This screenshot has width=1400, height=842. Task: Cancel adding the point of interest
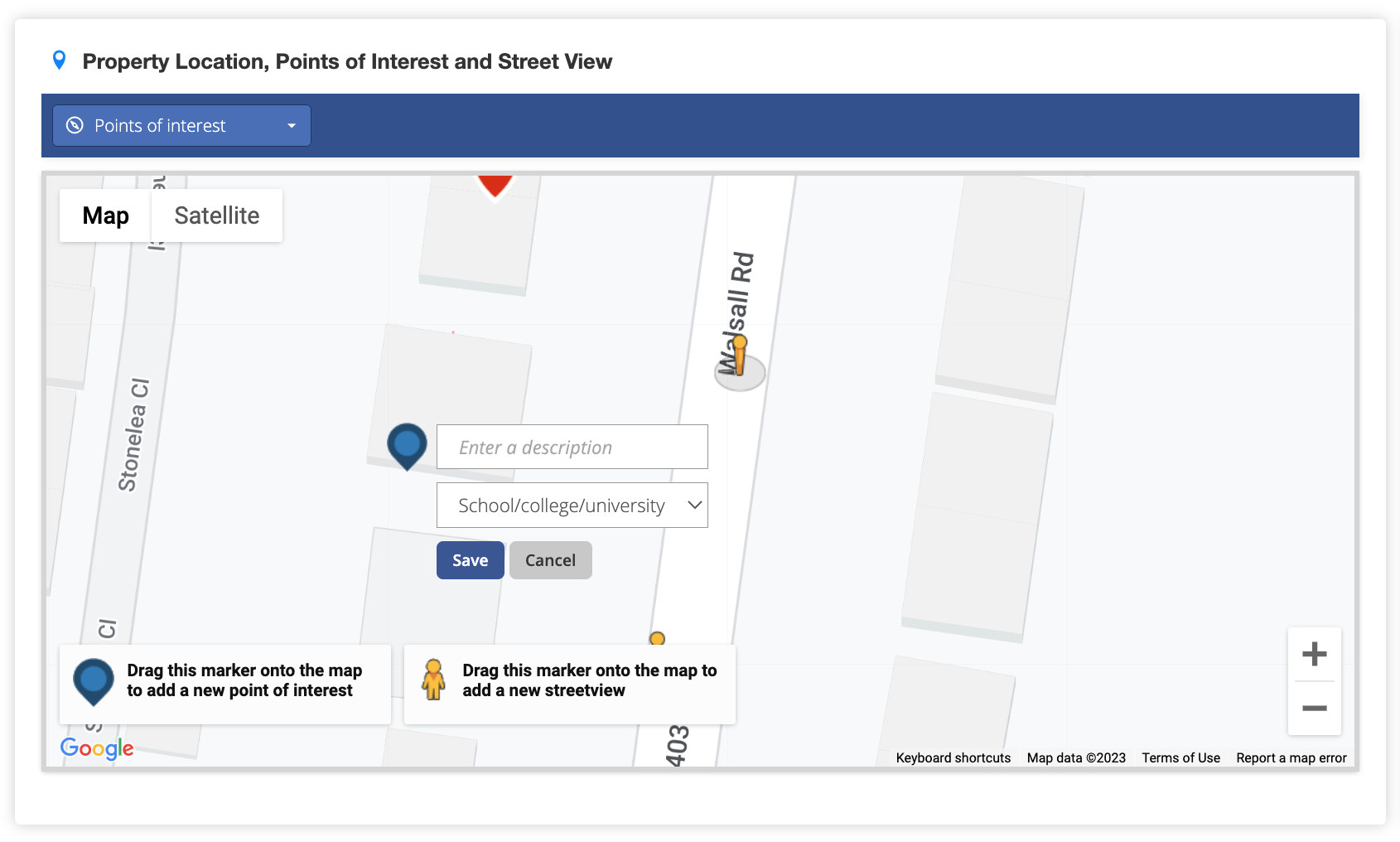(550, 560)
